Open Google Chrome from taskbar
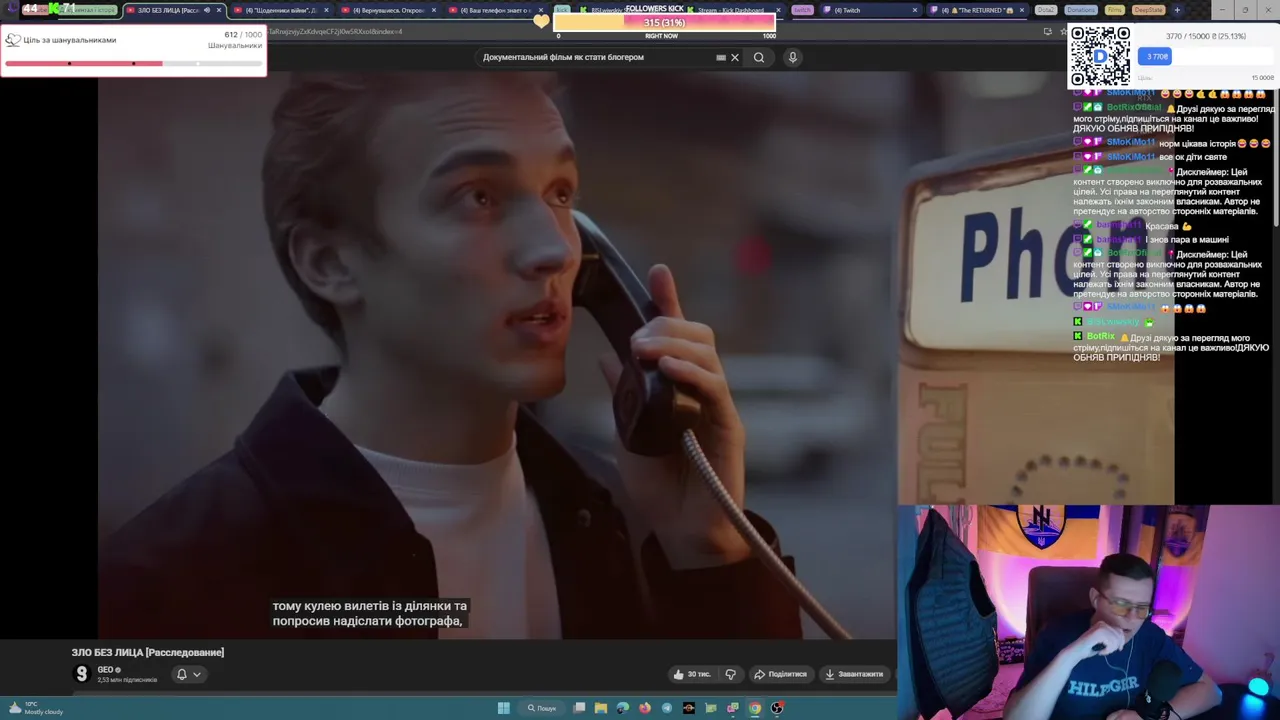1280x720 pixels. (755, 708)
